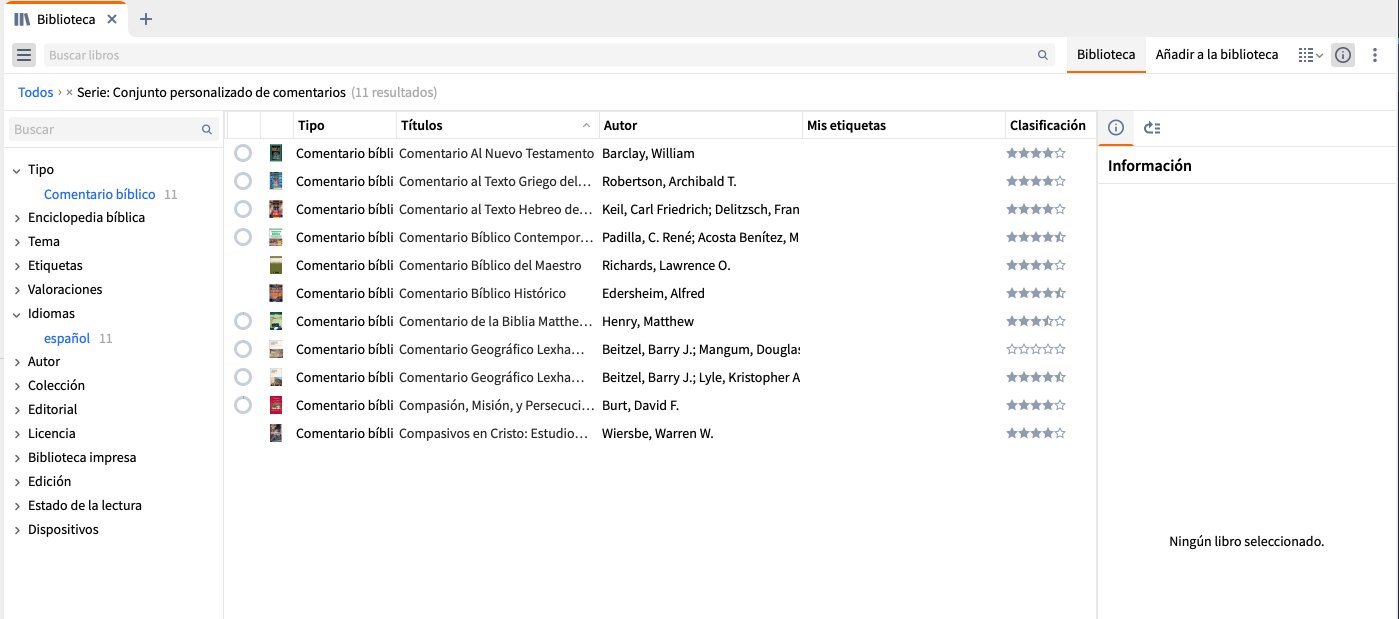Open the three-dot overflow menu
The height and width of the screenshot is (619, 1399).
[1375, 55]
